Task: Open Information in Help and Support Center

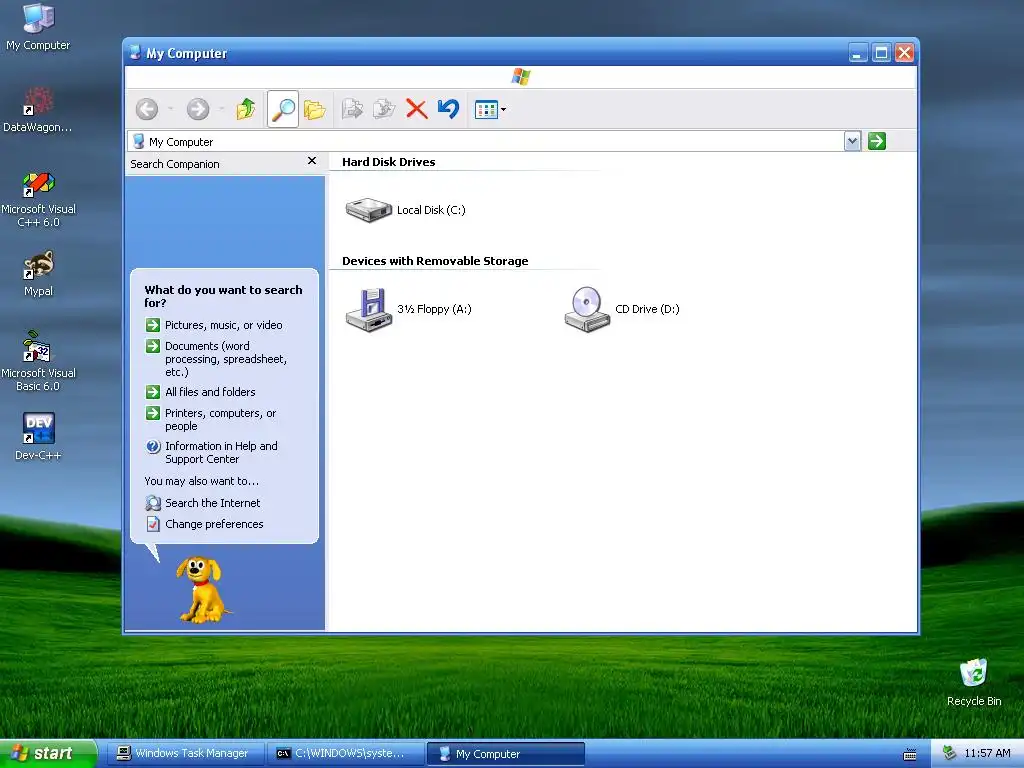Action: point(212,453)
